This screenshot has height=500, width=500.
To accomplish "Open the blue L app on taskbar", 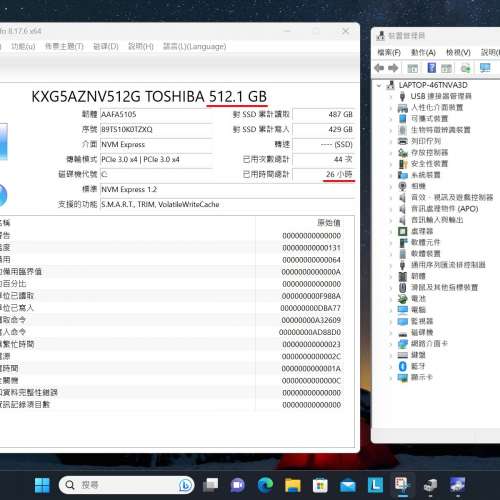I will point(375,485).
